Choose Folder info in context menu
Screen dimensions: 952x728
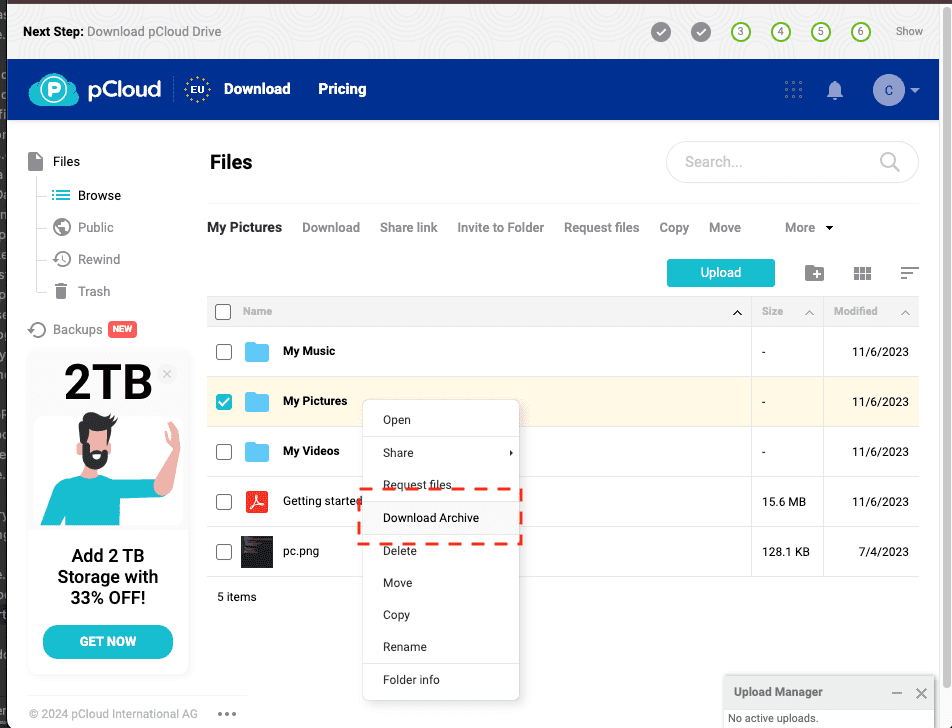441,680
